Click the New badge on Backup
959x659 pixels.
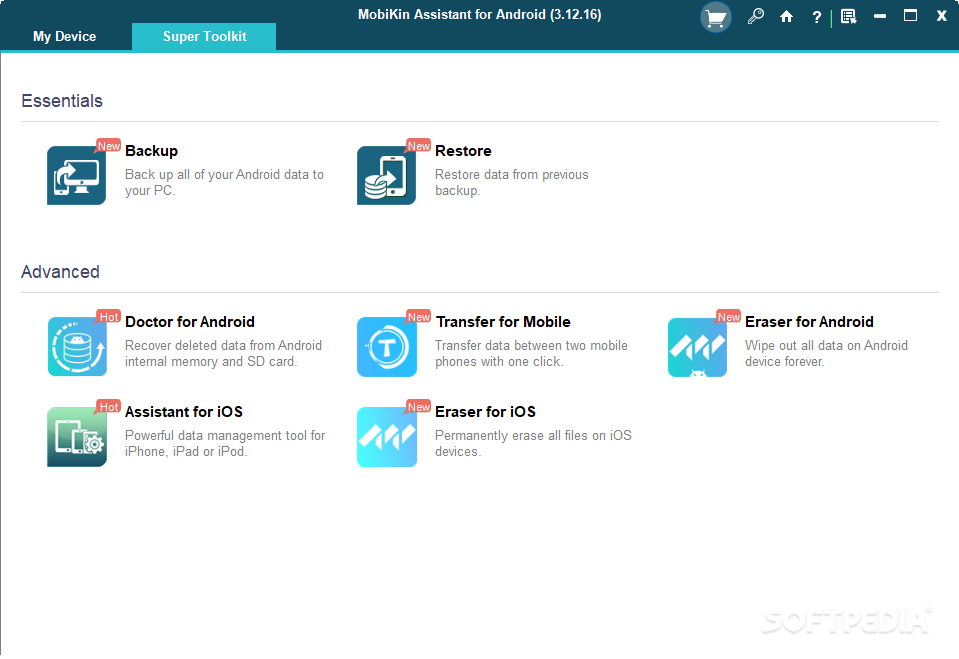click(x=109, y=146)
